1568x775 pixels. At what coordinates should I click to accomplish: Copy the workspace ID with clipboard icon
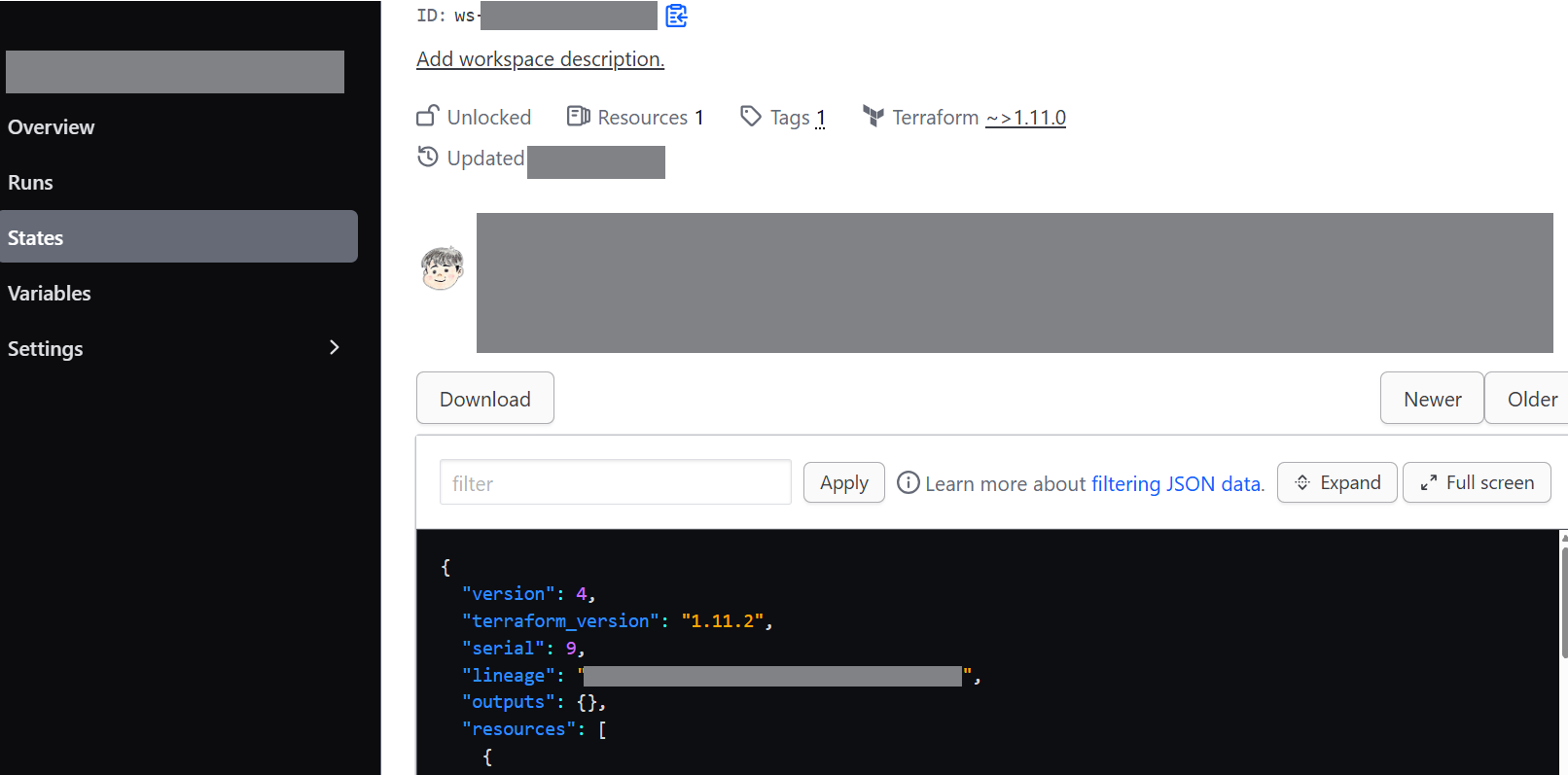pyautogui.click(x=676, y=16)
